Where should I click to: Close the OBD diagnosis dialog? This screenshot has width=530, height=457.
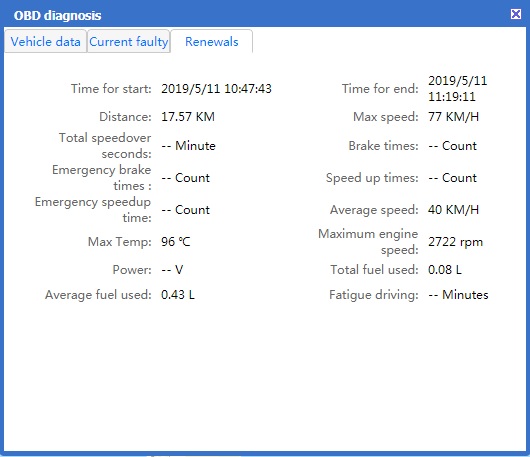pos(515,14)
